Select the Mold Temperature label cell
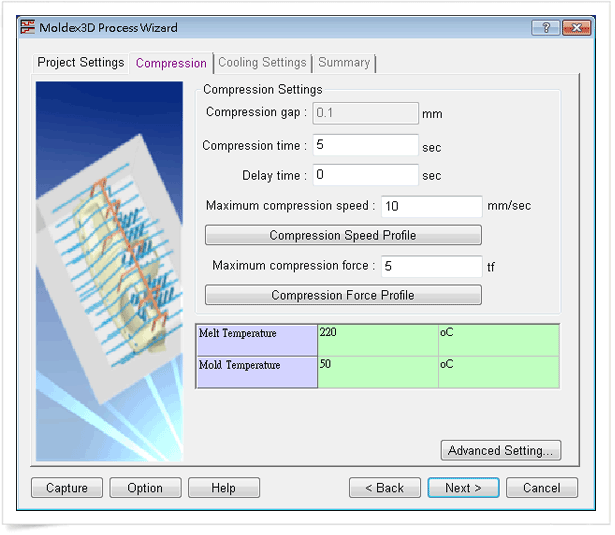 tap(257, 372)
